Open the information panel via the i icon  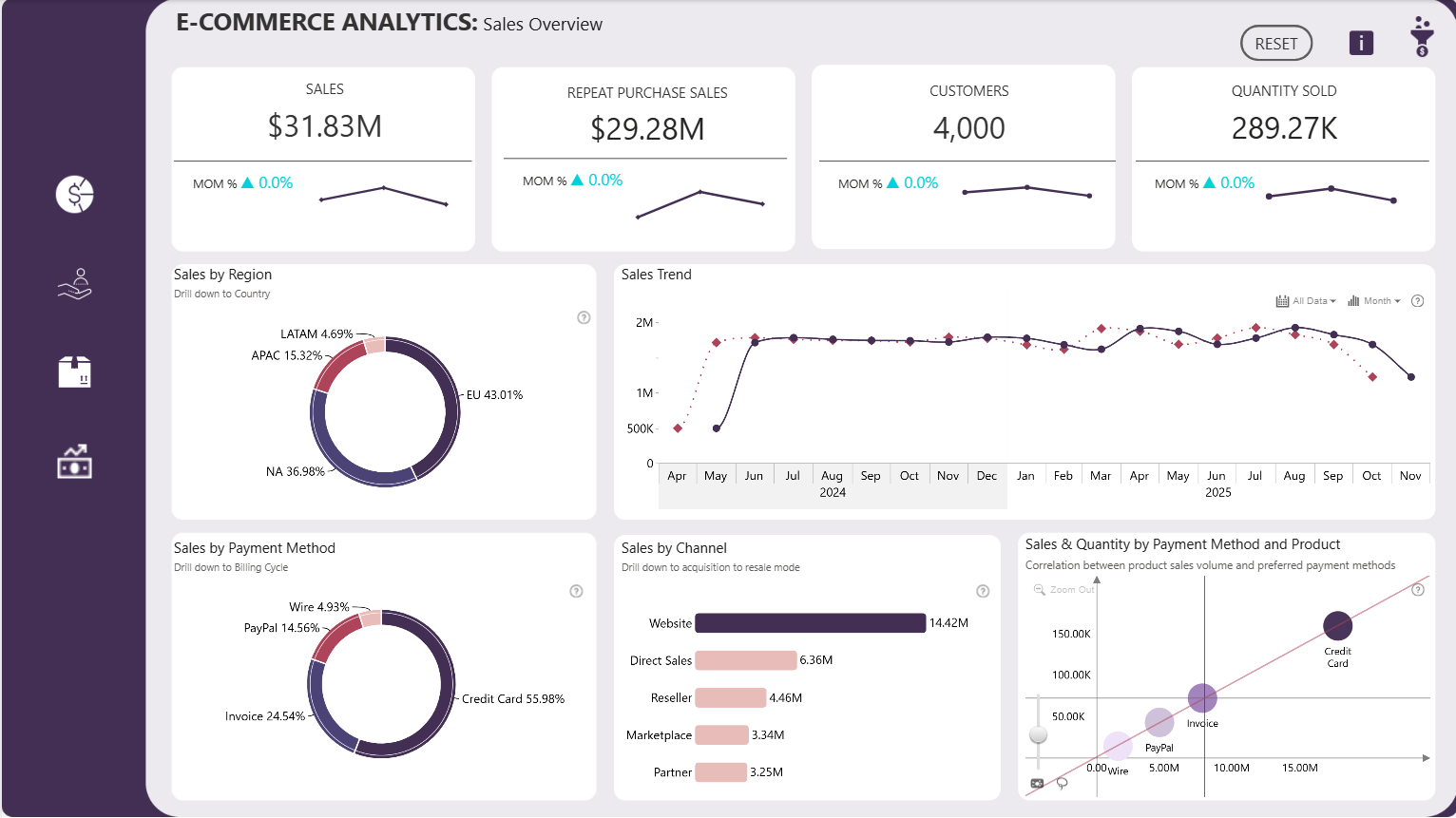pyautogui.click(x=1361, y=43)
